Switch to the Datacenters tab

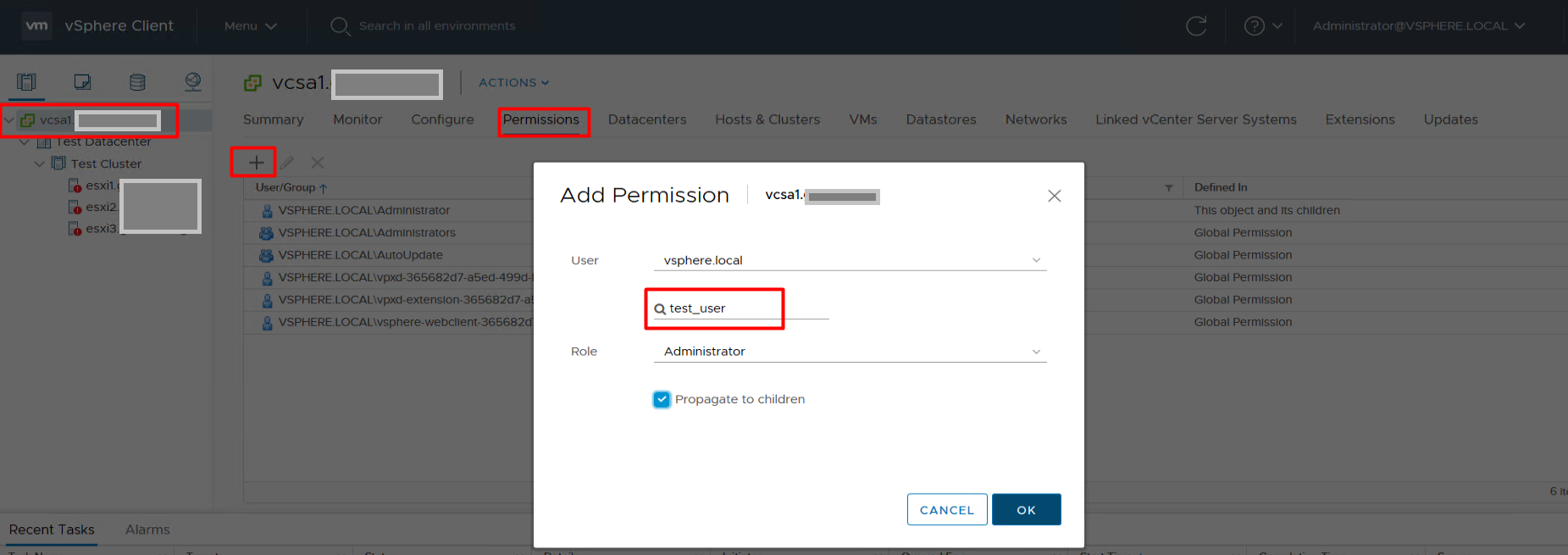point(647,119)
